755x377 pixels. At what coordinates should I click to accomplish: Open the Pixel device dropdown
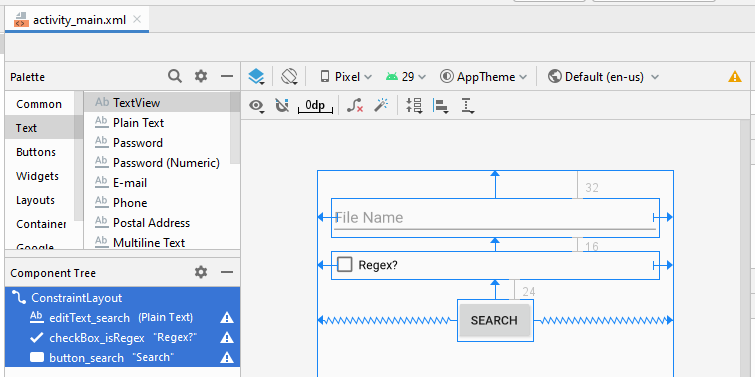coord(346,77)
